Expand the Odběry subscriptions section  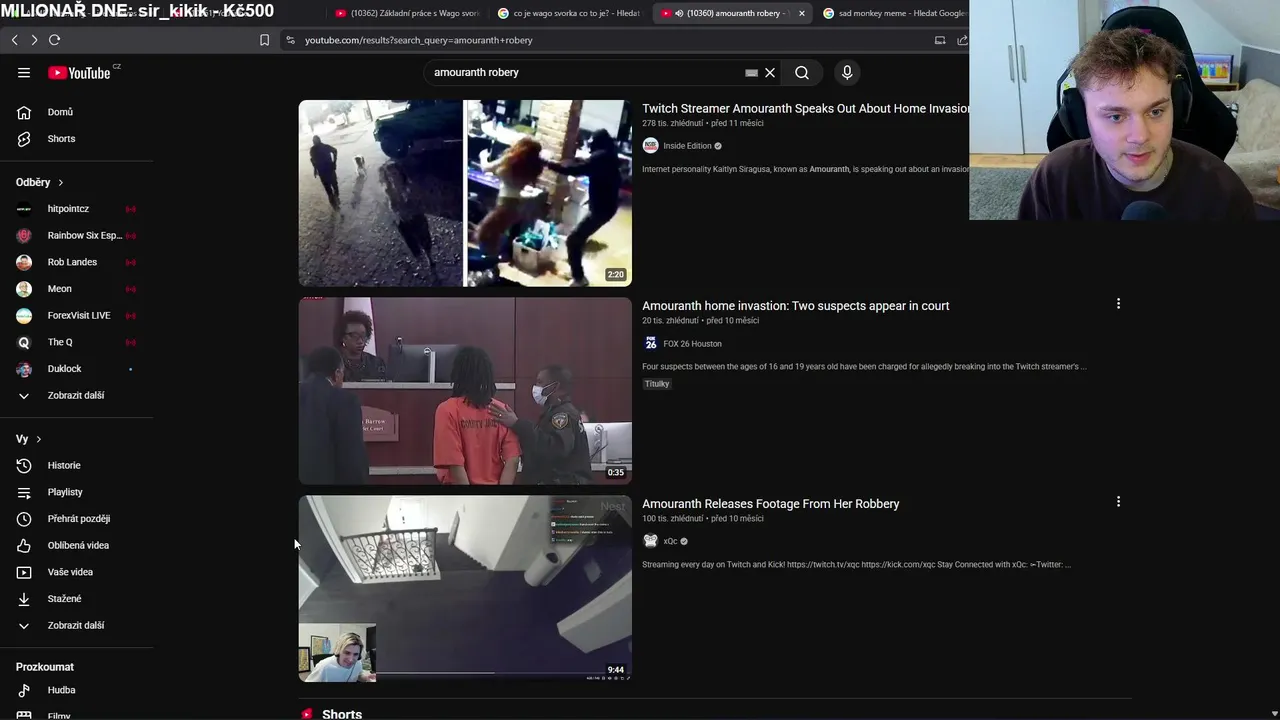(40, 182)
